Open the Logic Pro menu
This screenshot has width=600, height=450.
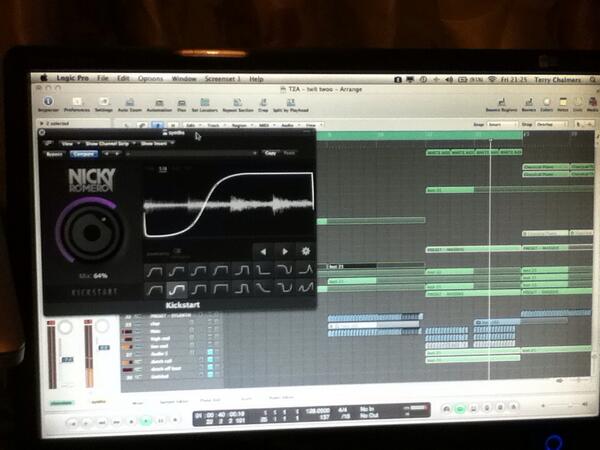72,78
